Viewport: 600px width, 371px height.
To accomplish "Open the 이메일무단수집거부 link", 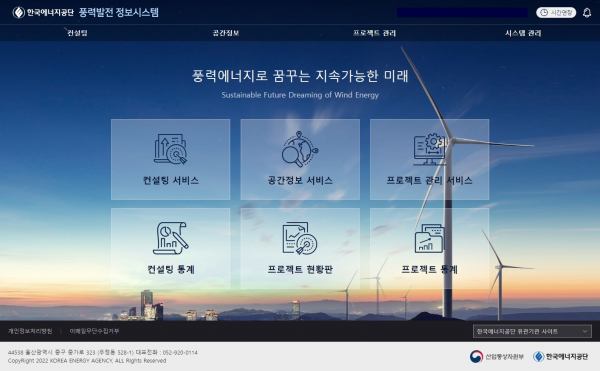I will [x=94, y=331].
